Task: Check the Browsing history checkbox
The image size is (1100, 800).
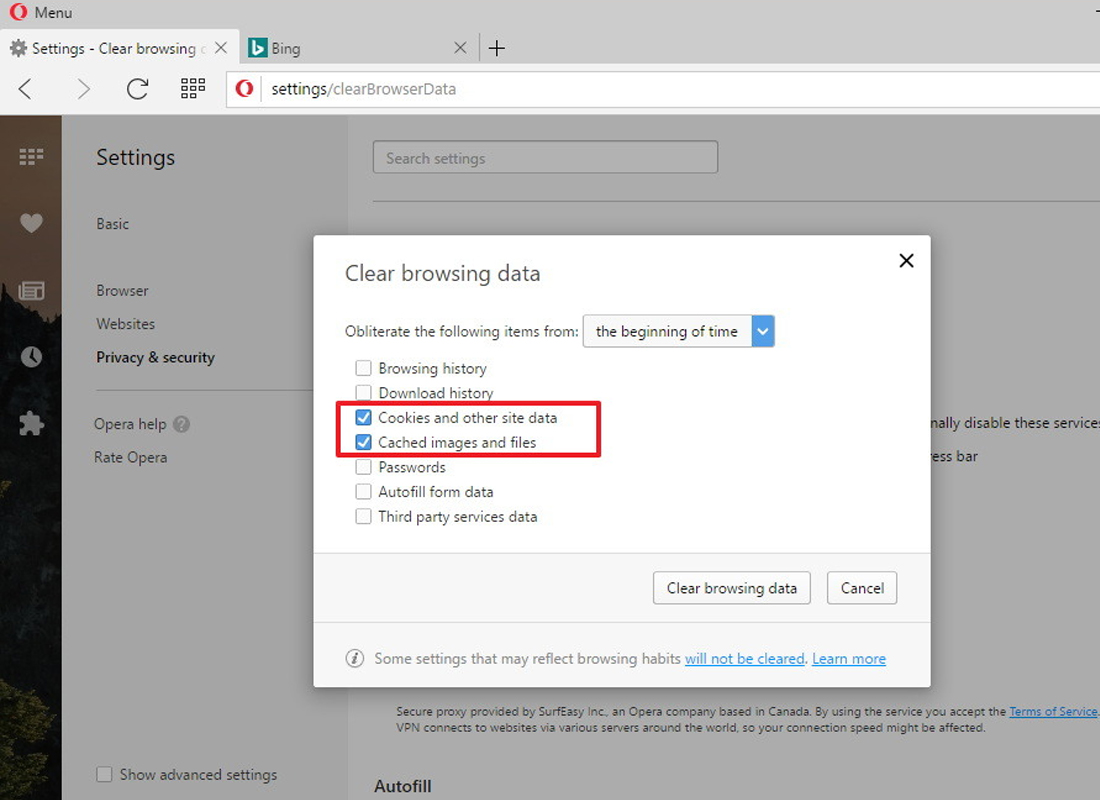Action: coord(363,368)
